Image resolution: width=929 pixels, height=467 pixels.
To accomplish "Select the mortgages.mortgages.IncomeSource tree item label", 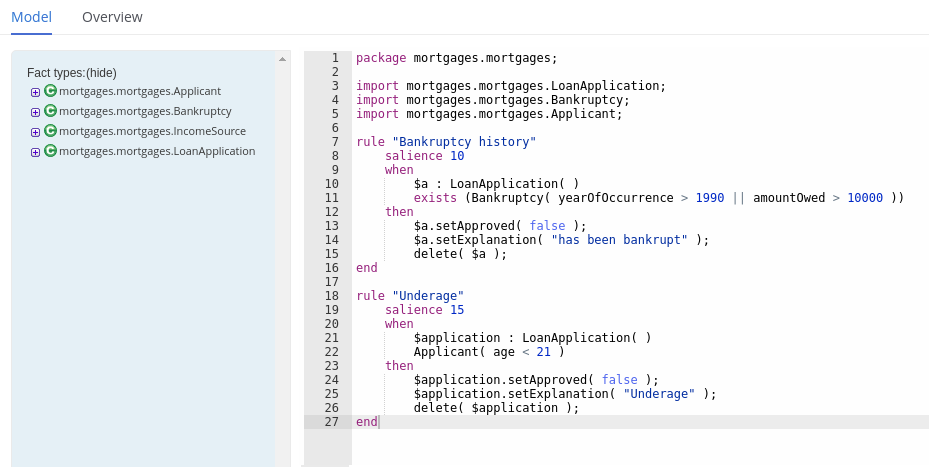I will [x=152, y=131].
